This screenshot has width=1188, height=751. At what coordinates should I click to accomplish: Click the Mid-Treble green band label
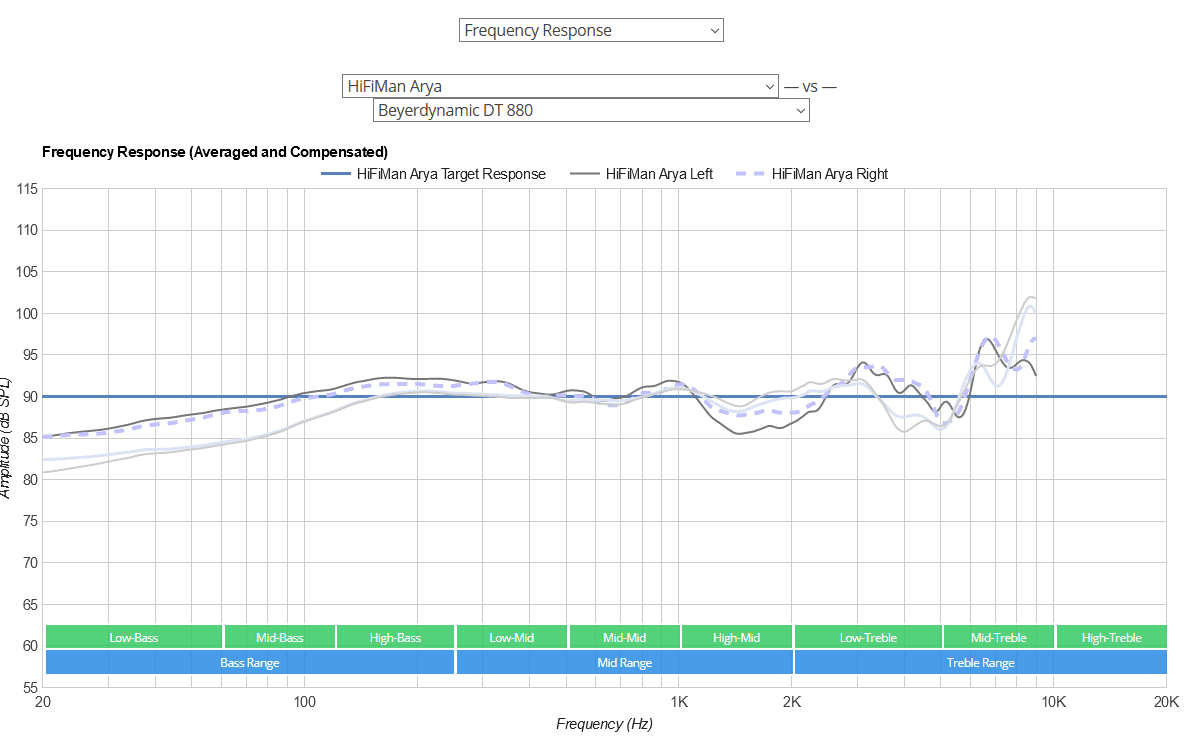[x=999, y=637]
